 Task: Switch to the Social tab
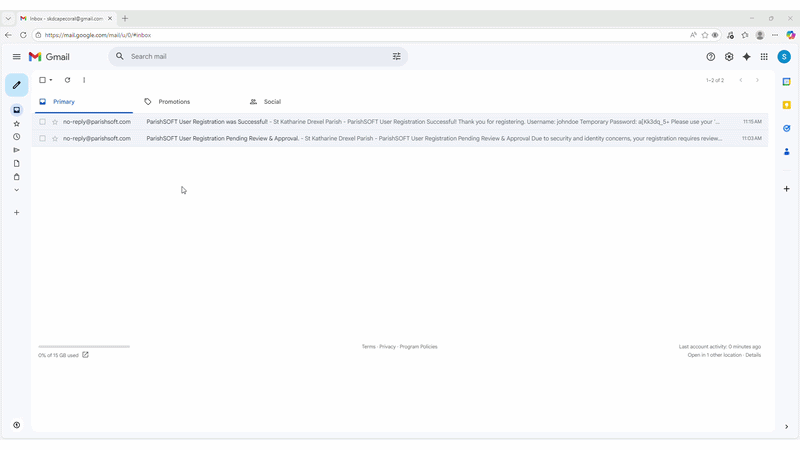(271, 102)
